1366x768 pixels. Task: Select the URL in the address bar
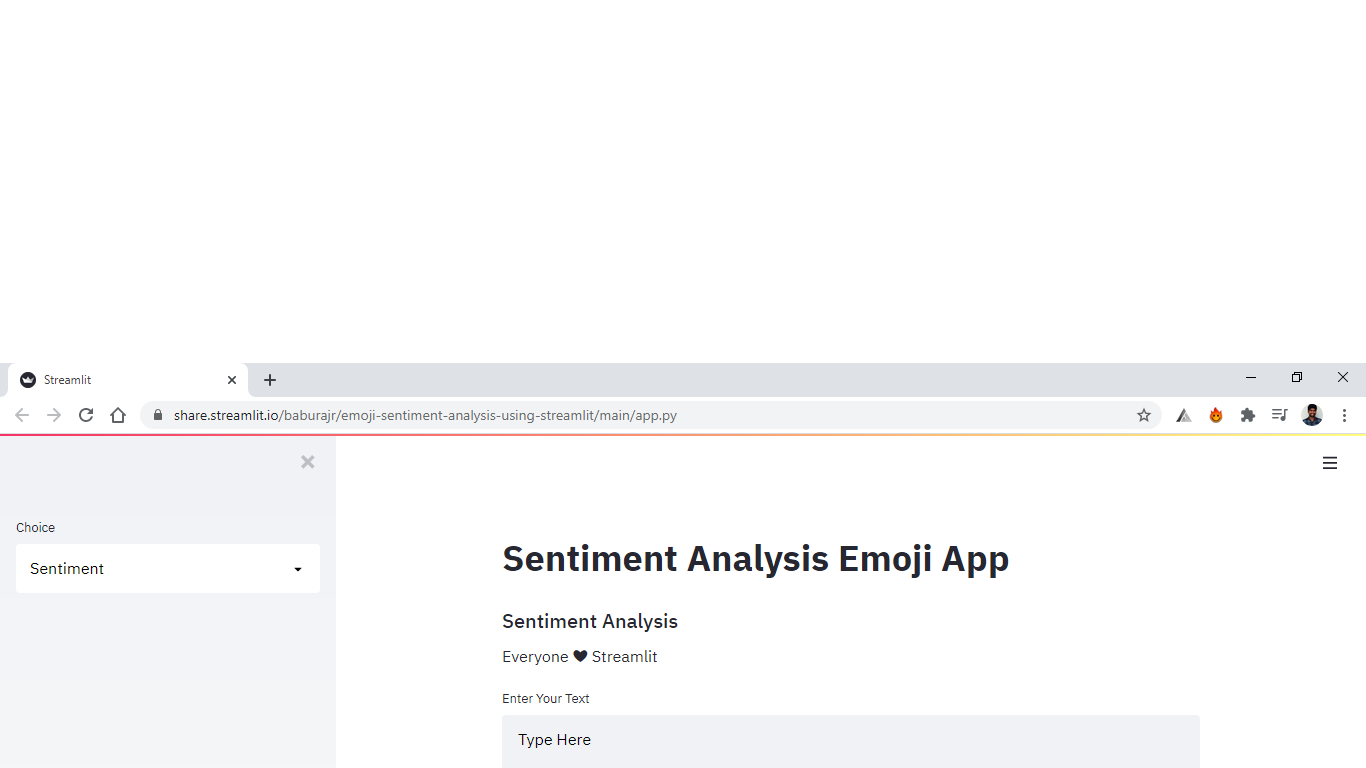(425, 415)
